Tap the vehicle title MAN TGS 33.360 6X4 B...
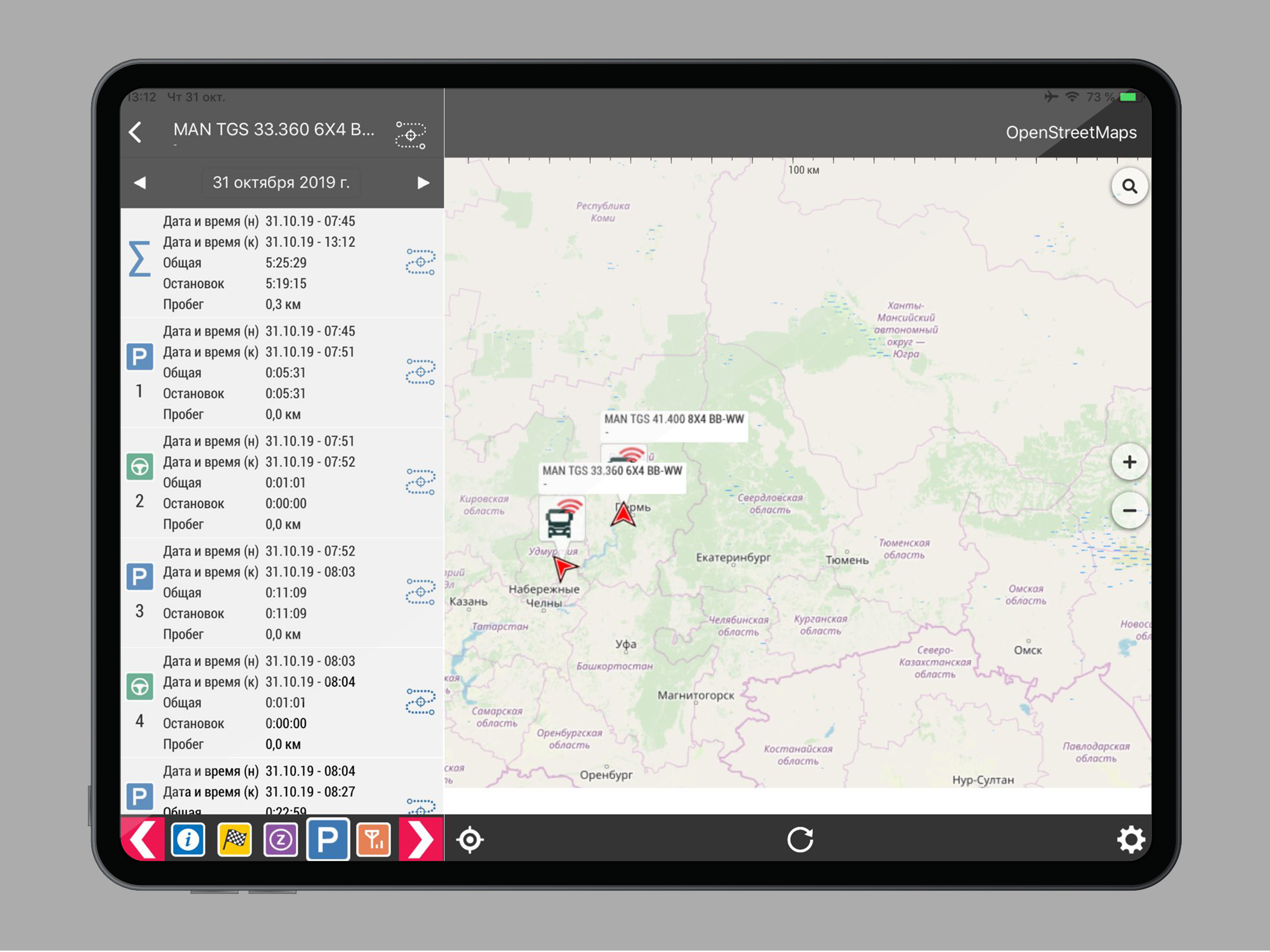This screenshot has height=952, width=1270. (274, 130)
